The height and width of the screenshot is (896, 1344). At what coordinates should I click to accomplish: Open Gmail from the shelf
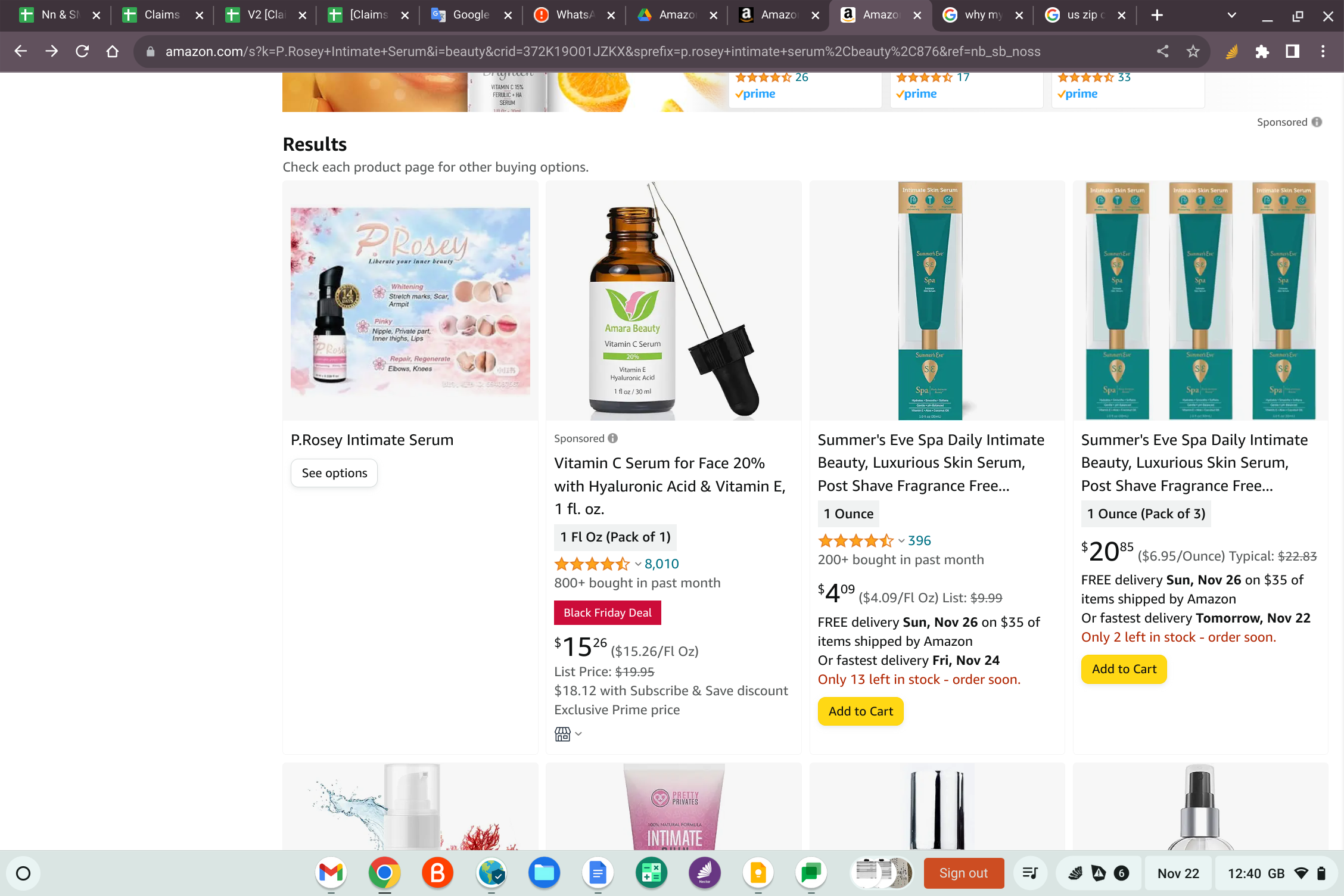pyautogui.click(x=331, y=873)
